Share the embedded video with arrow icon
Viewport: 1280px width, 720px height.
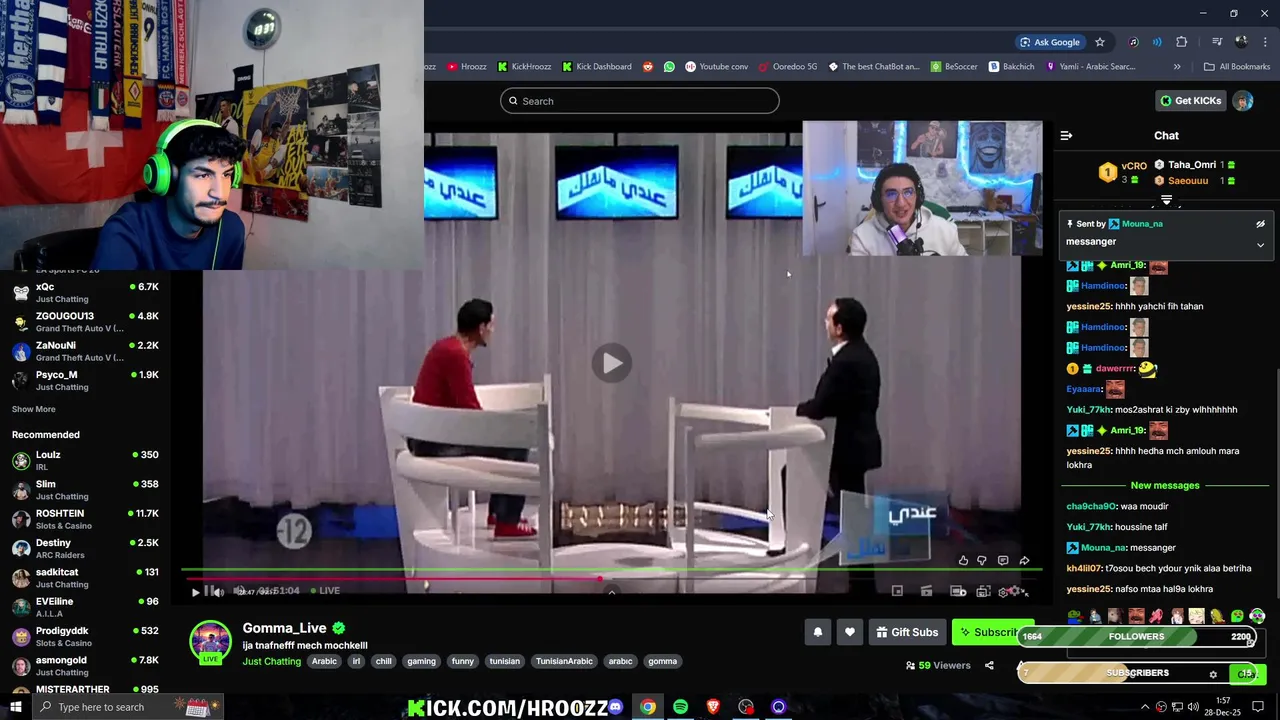[x=1024, y=561]
